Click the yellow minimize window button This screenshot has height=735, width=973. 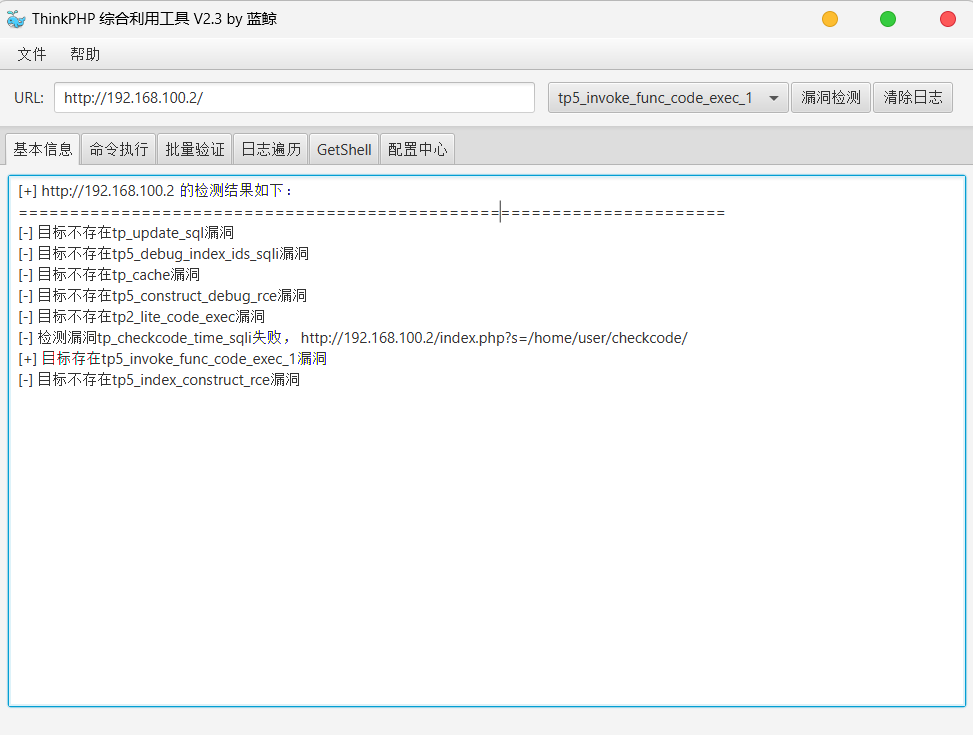pyautogui.click(x=830, y=19)
